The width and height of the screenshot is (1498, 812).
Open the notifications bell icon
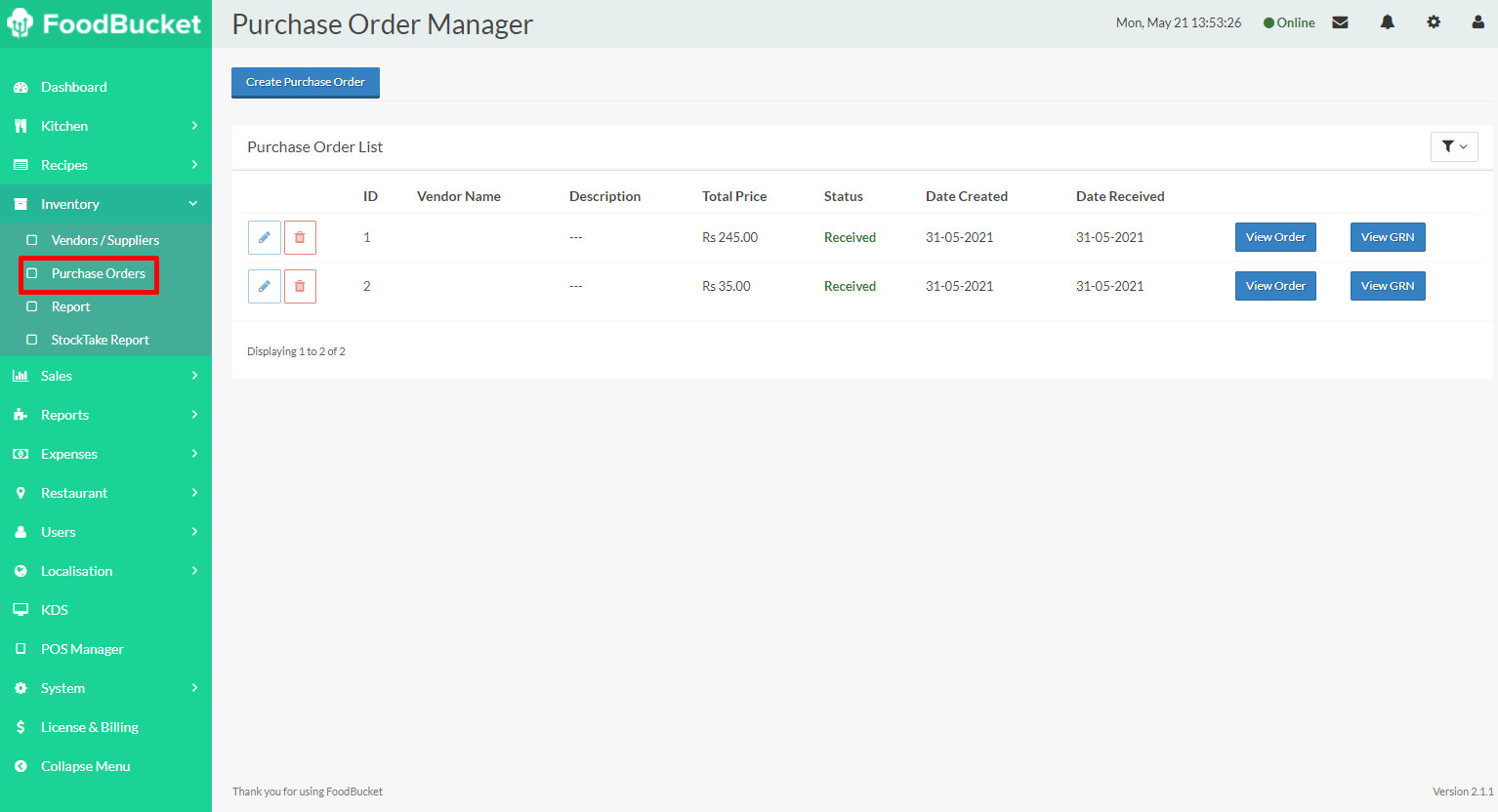1387,22
